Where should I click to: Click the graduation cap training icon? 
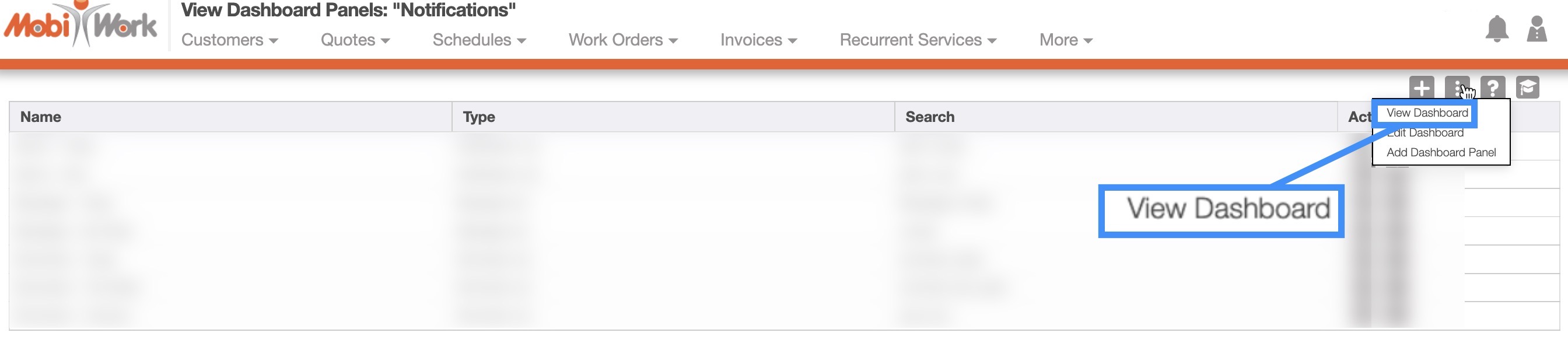click(x=1527, y=87)
